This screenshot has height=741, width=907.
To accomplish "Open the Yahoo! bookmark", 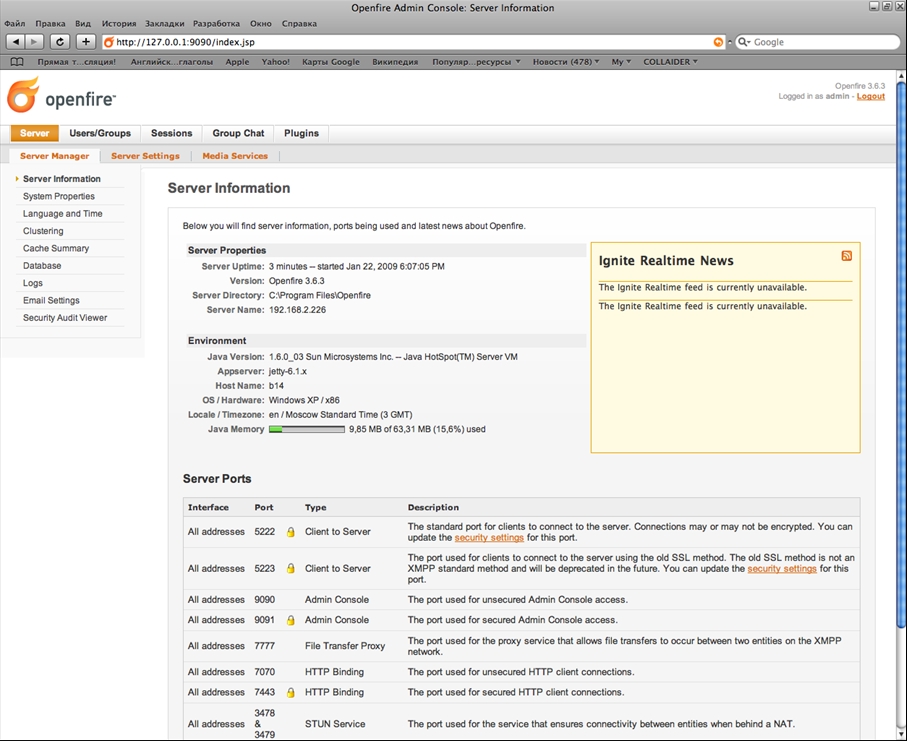I will pyautogui.click(x=275, y=62).
